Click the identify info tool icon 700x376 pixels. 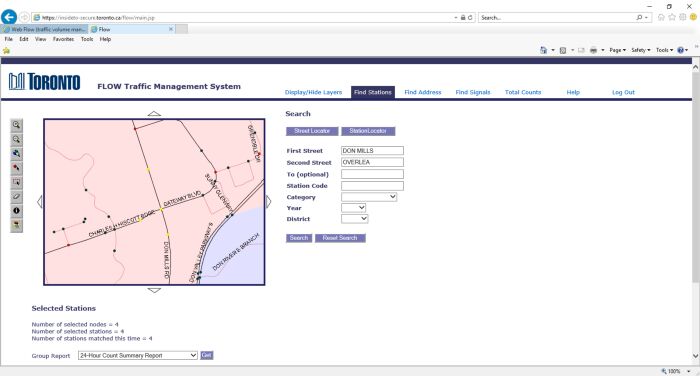pyautogui.click(x=17, y=211)
